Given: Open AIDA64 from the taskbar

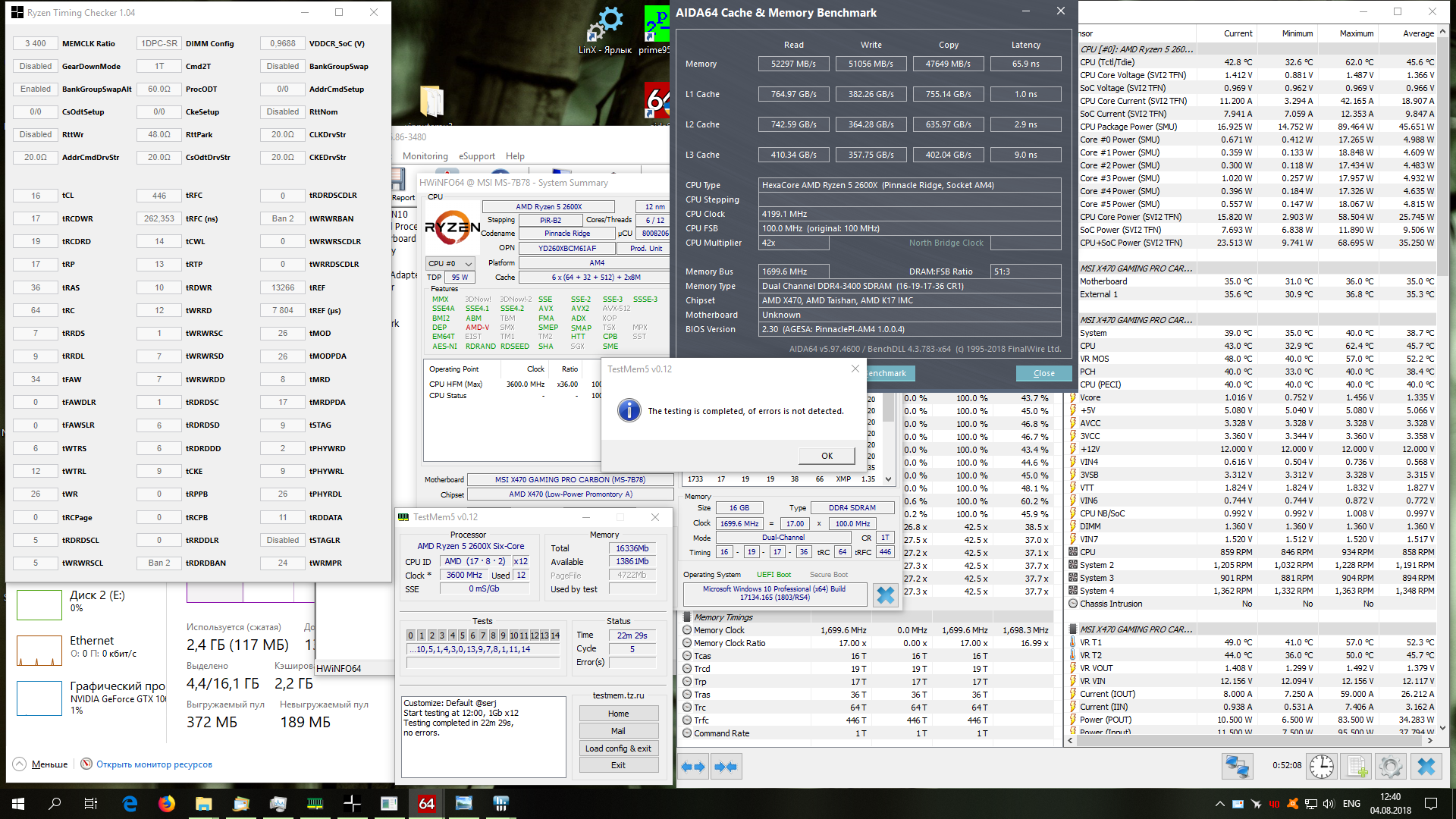Looking at the screenshot, I should click(x=427, y=803).
